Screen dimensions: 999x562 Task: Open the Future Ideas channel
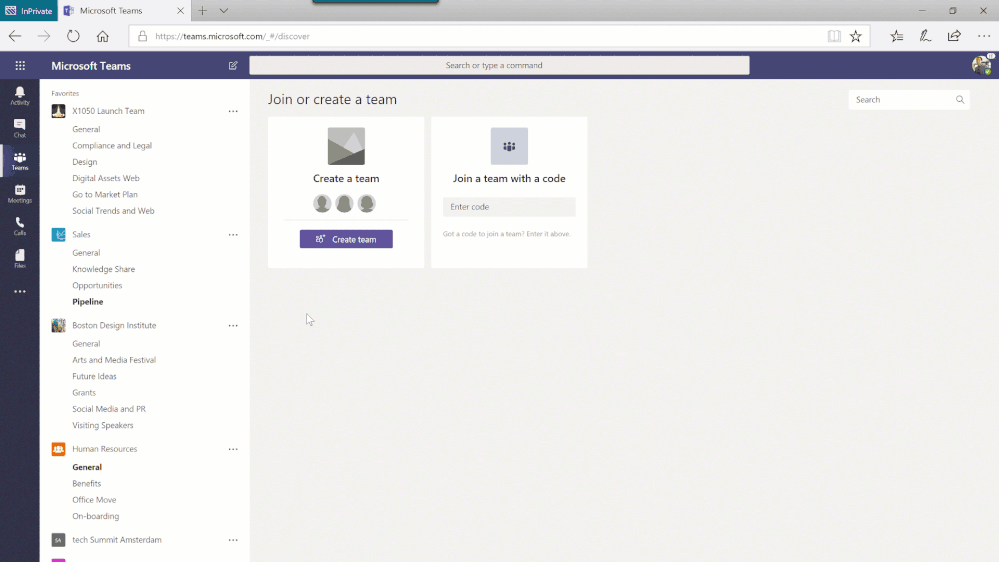pos(94,376)
